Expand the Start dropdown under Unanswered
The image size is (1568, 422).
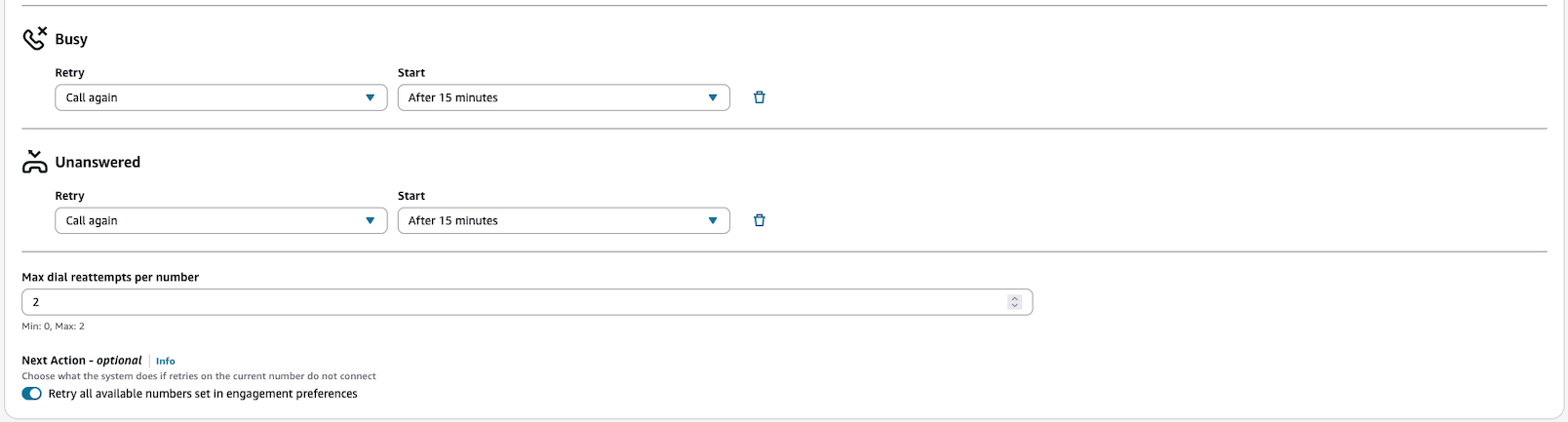[563, 220]
